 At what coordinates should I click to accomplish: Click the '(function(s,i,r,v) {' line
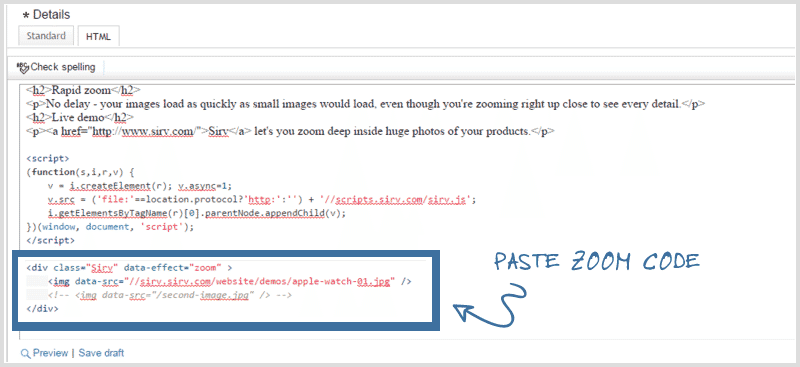point(80,172)
